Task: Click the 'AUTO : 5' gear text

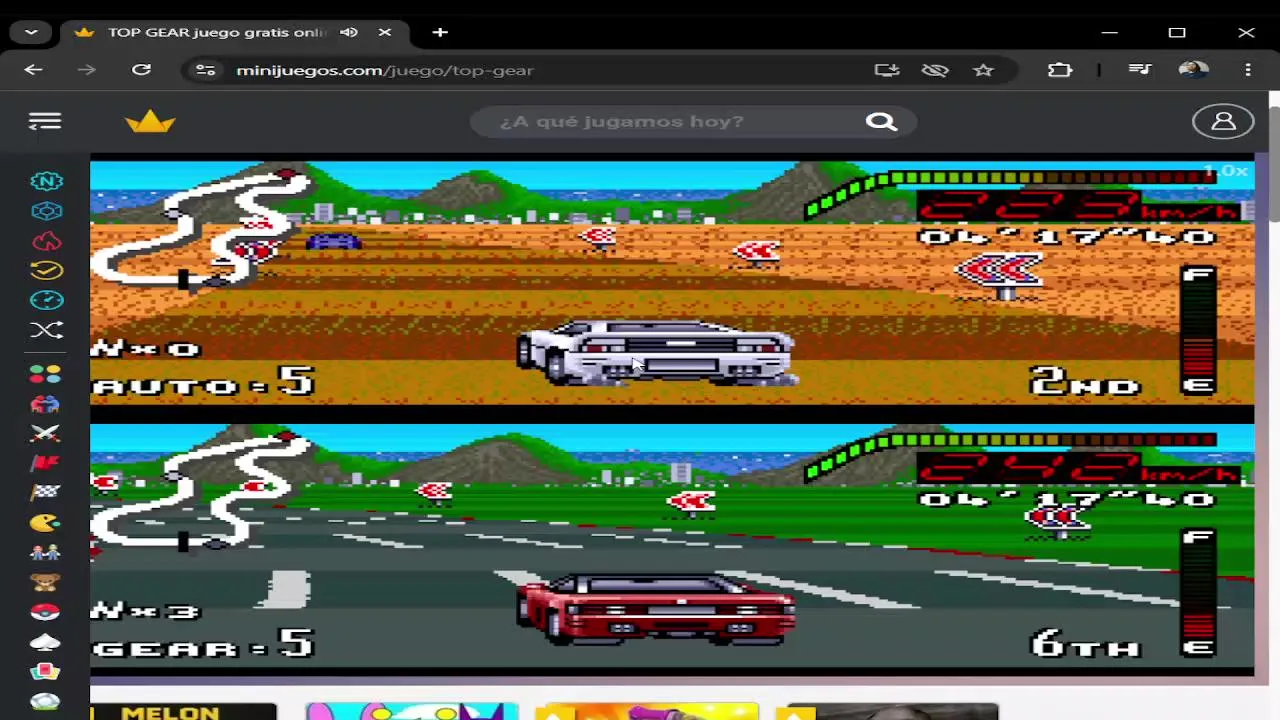Action: tap(203, 382)
